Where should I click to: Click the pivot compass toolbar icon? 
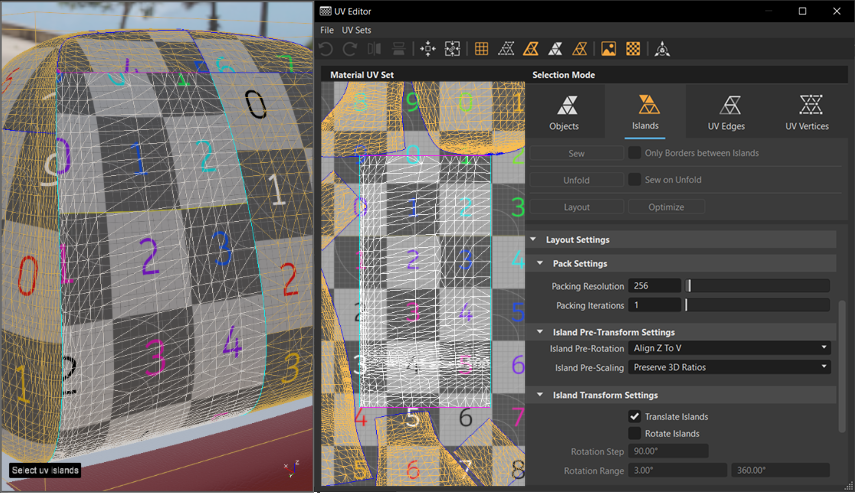[662, 49]
